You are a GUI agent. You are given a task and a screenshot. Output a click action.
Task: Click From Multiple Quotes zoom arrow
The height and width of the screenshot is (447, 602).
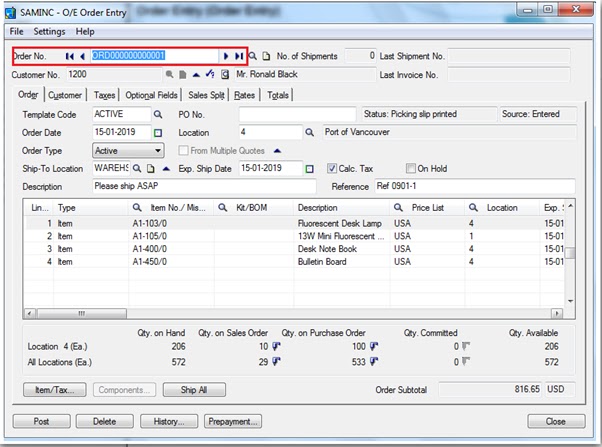277,151
